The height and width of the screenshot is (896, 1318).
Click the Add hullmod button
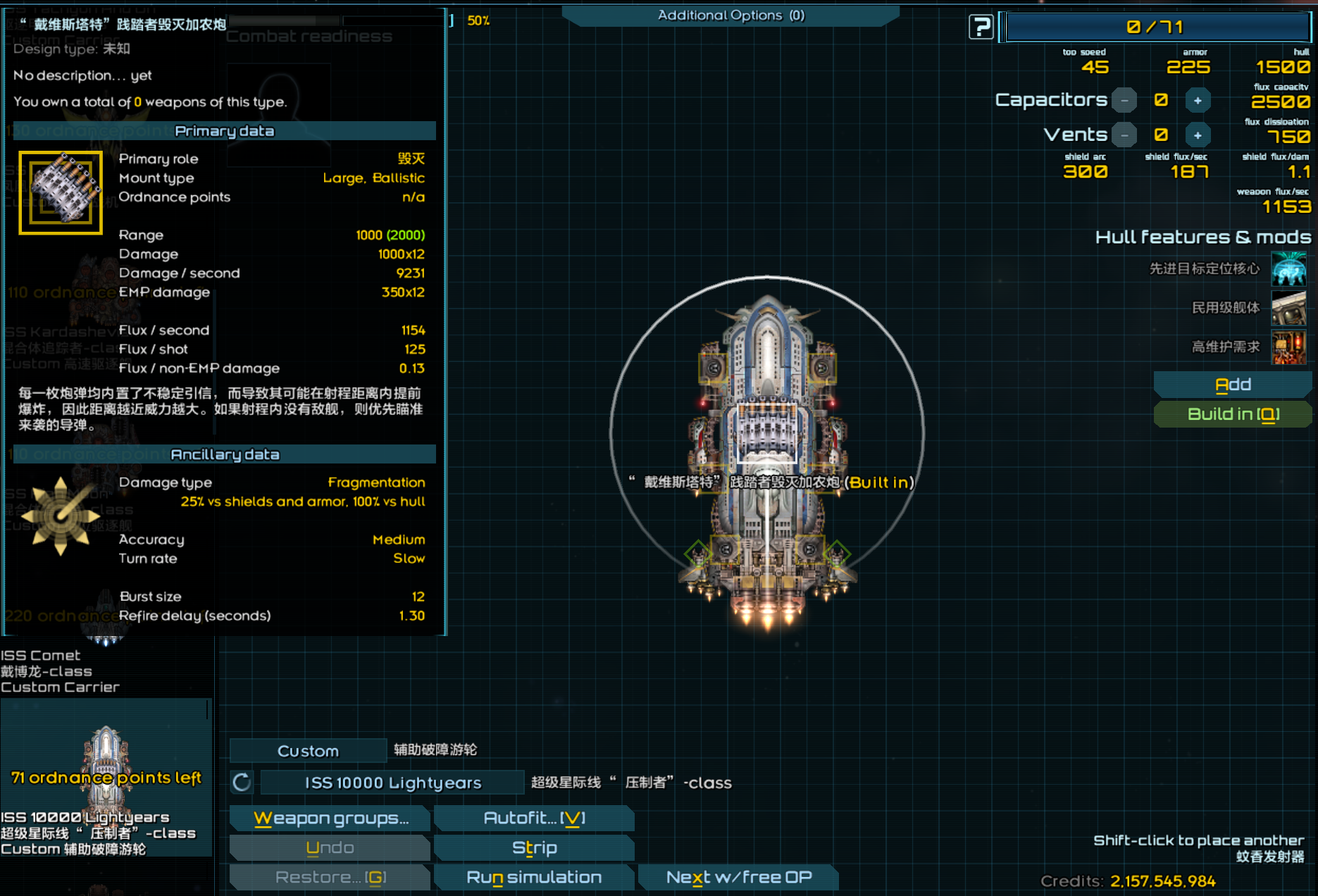pos(1232,385)
